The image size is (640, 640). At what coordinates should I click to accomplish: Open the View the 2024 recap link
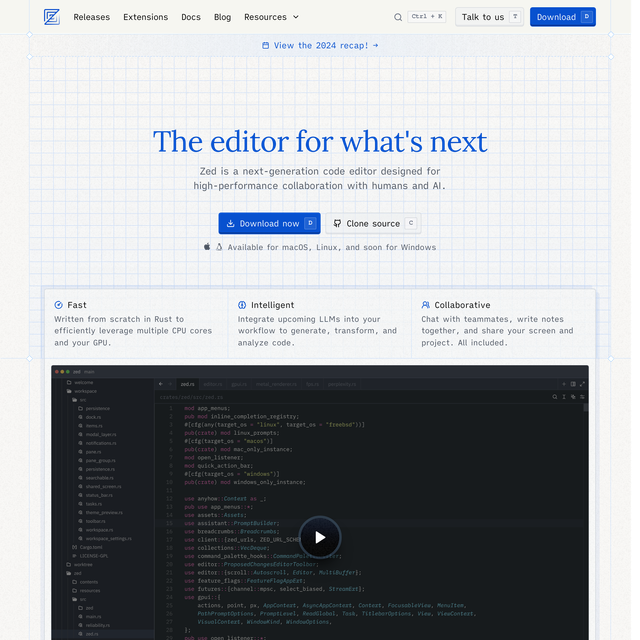(320, 45)
